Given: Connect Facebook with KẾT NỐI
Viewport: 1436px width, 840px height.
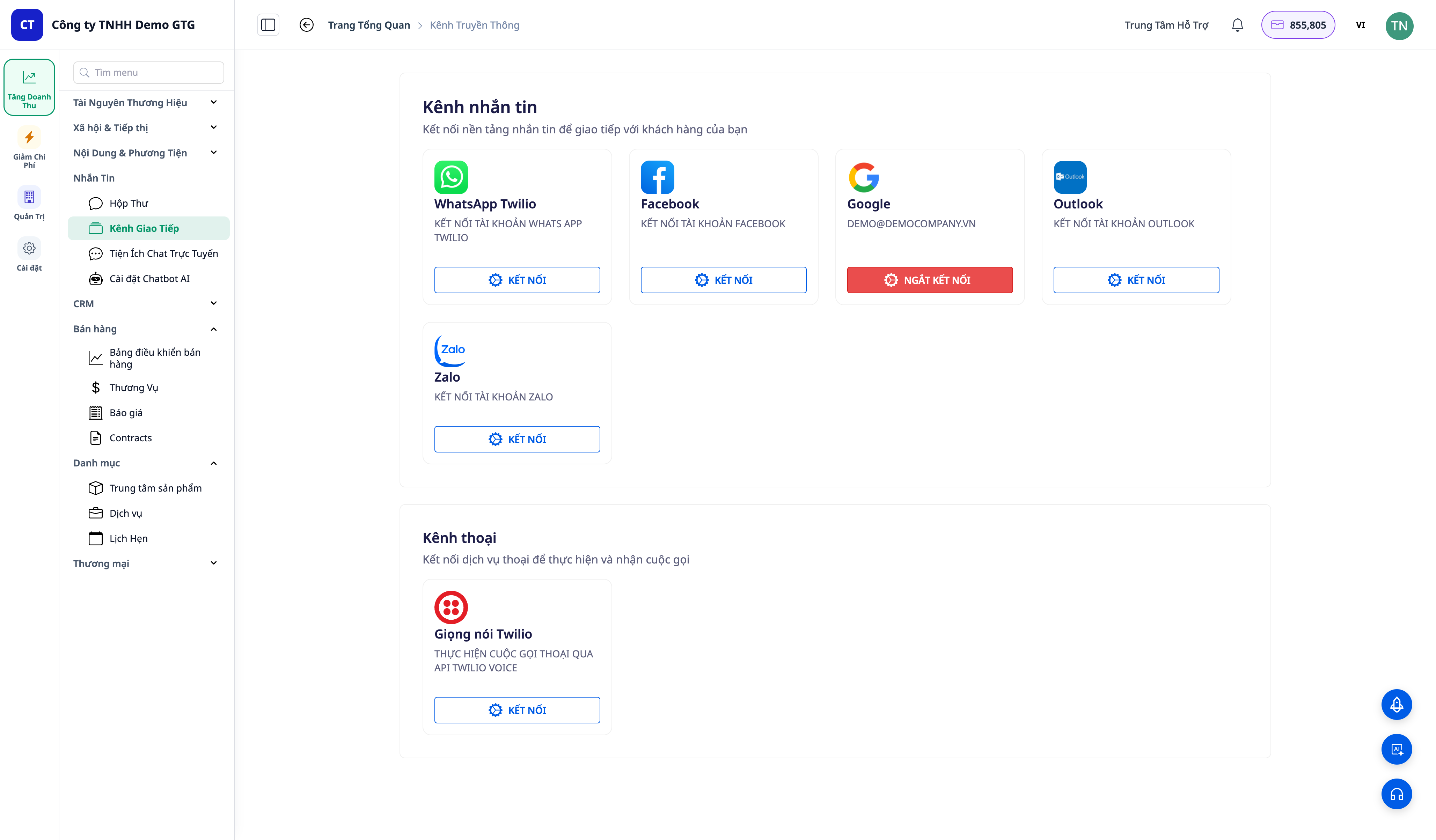Looking at the screenshot, I should point(723,280).
